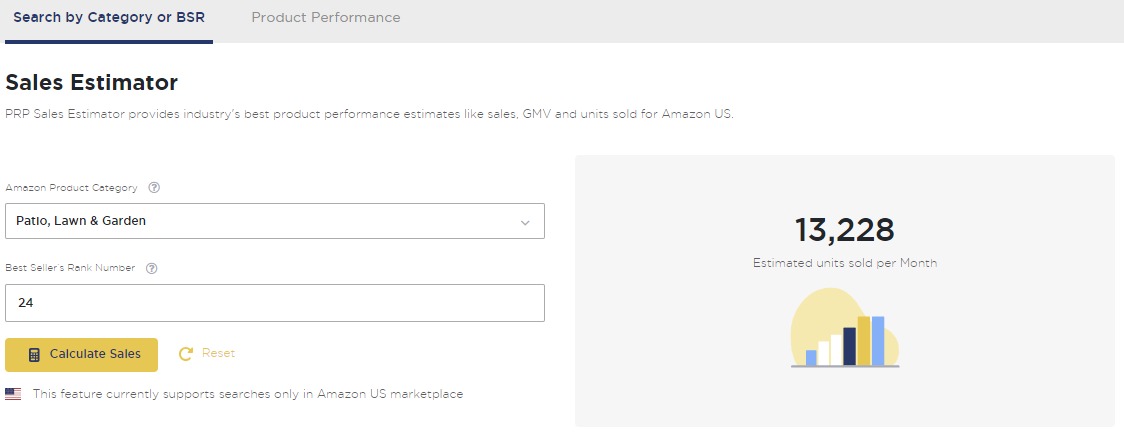Click the Best Seller's Rank Number label
Image resolution: width=1124 pixels, height=433 pixels.
70,268
